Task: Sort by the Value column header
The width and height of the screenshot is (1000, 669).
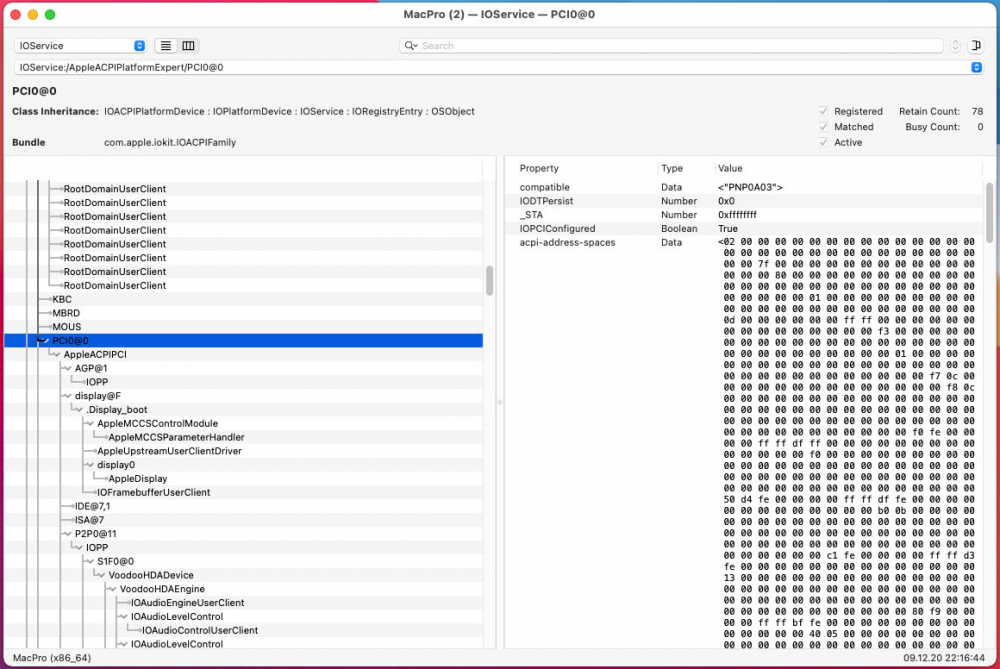Action: coord(730,168)
